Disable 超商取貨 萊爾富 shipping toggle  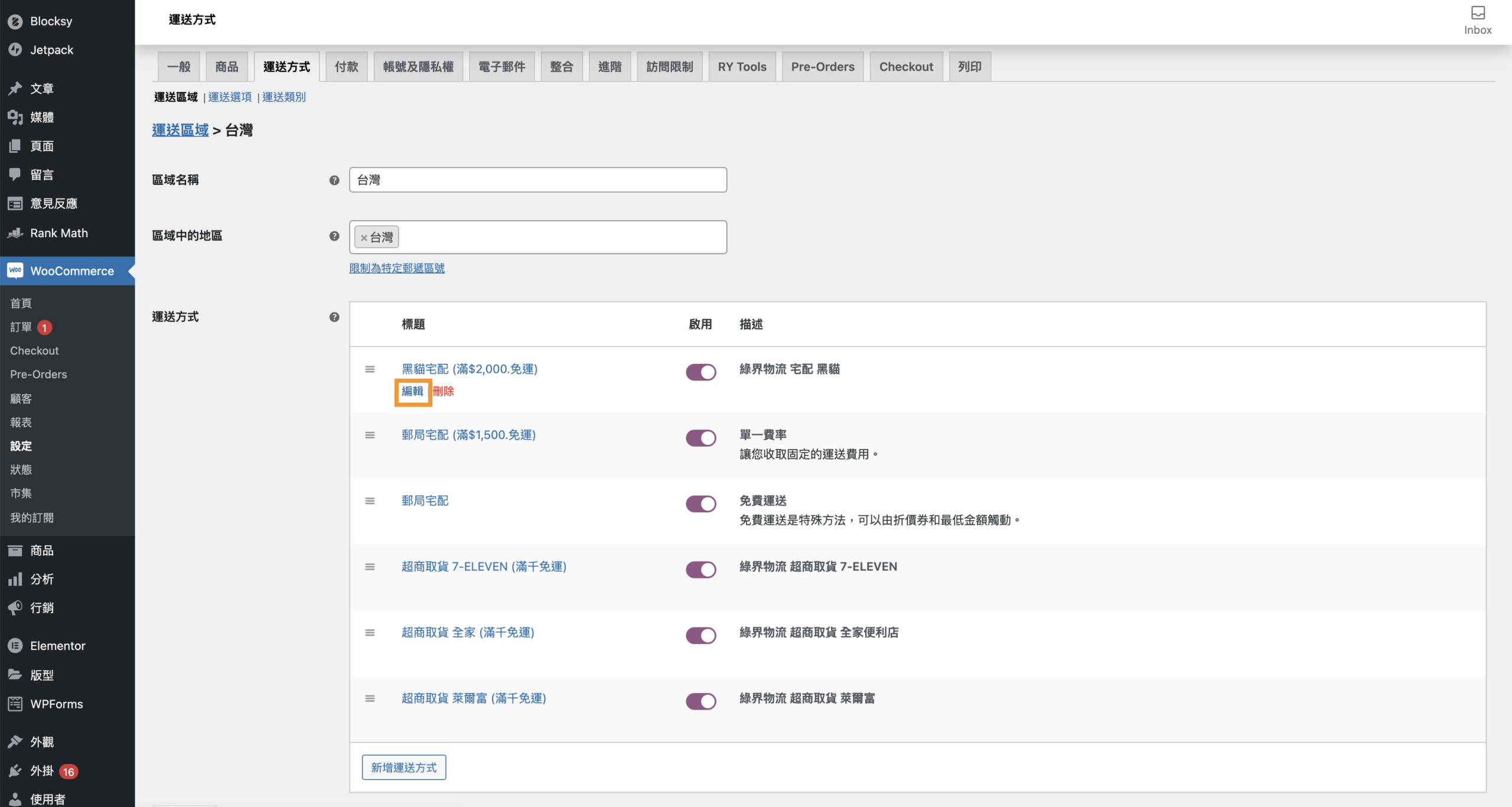click(700, 701)
